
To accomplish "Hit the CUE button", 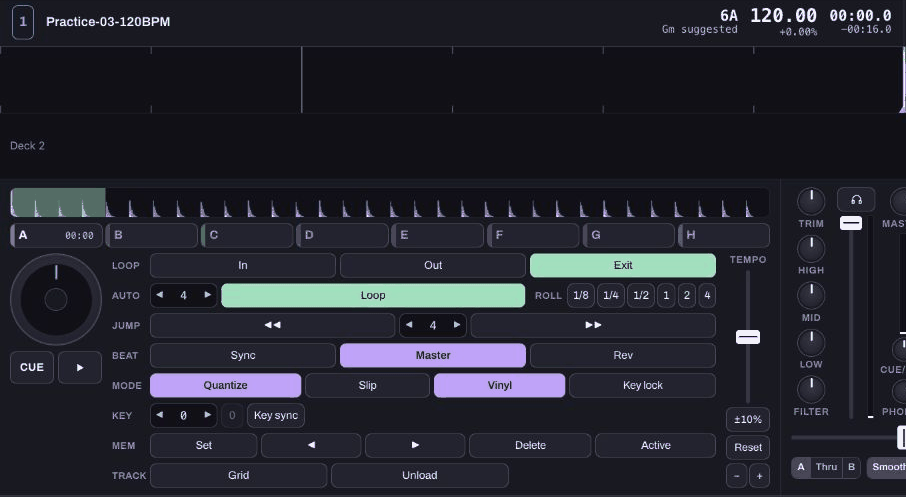I will (32, 368).
